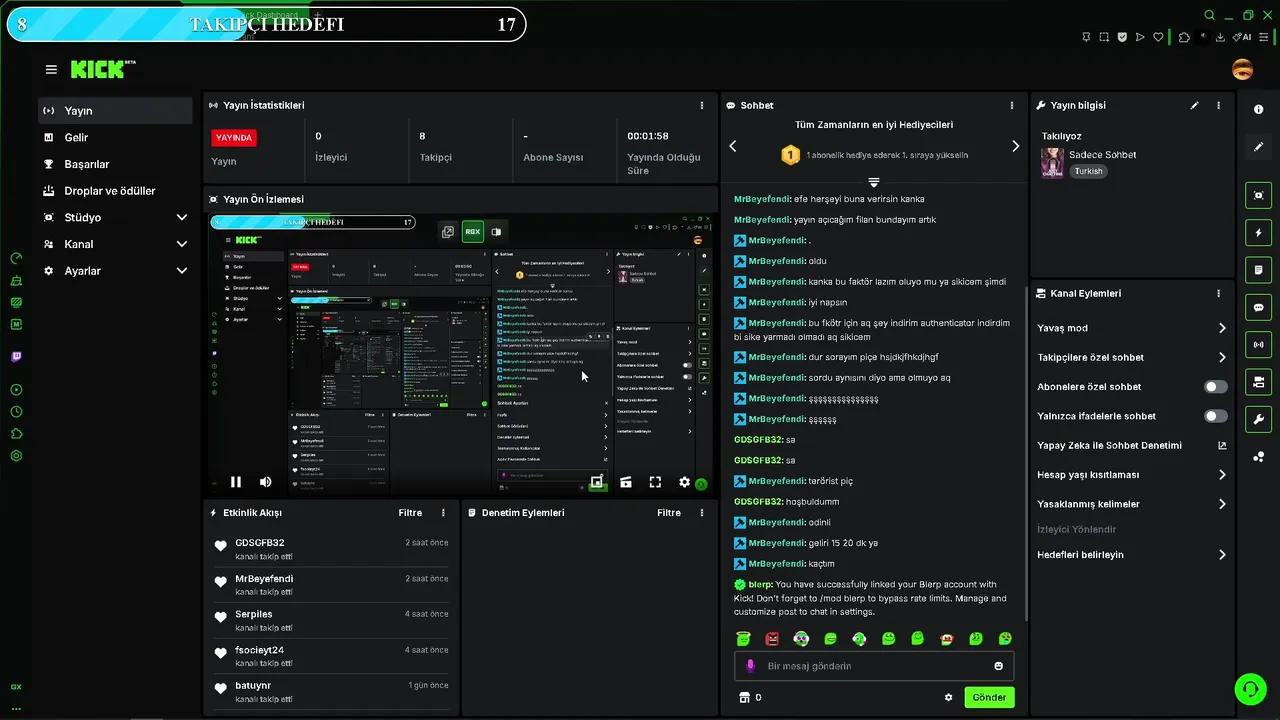The image size is (1280, 720).
Task: Open Takipçilere özel sohbet options
Action: [1132, 357]
